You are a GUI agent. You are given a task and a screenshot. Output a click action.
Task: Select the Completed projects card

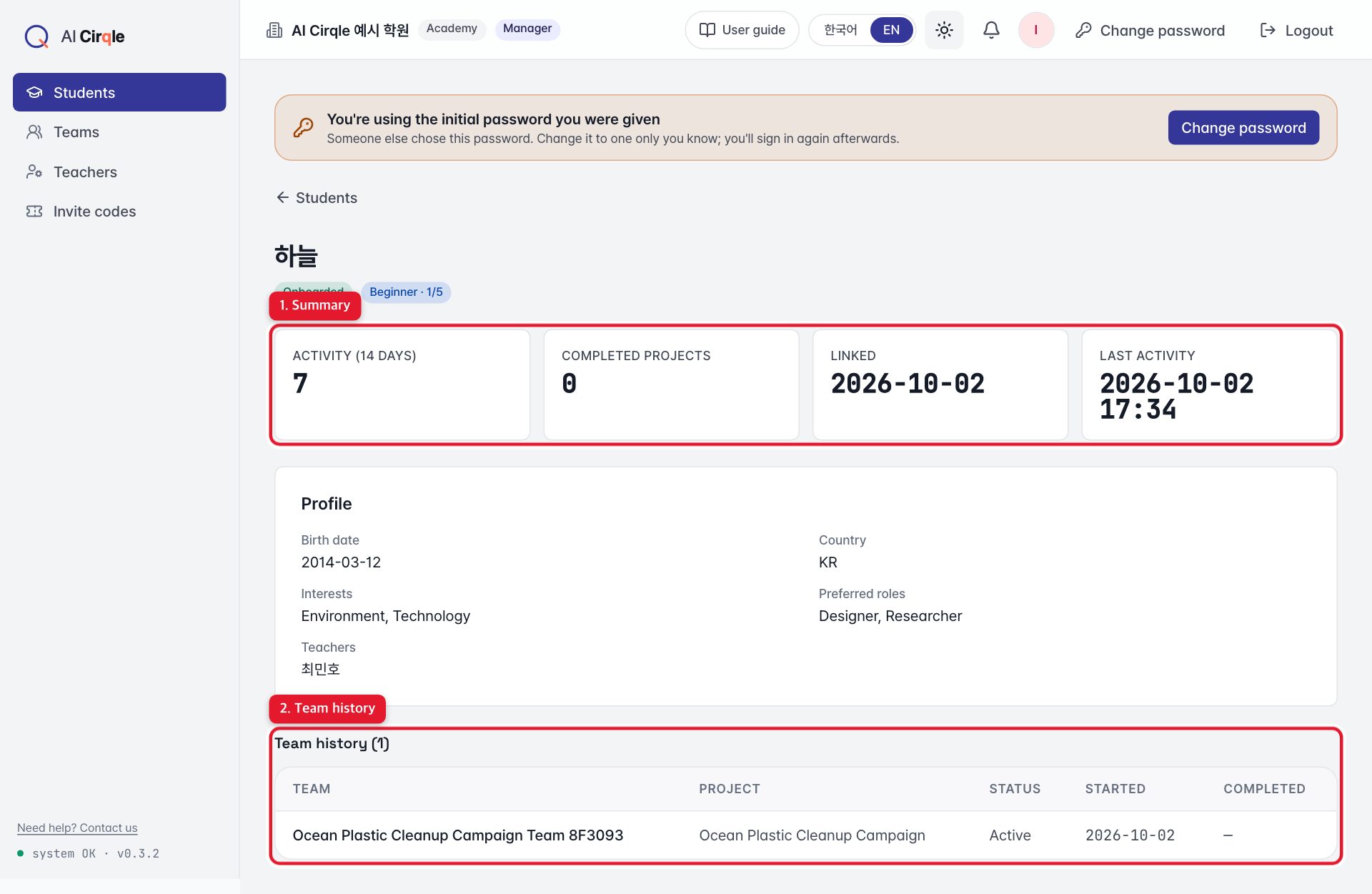[671, 384]
